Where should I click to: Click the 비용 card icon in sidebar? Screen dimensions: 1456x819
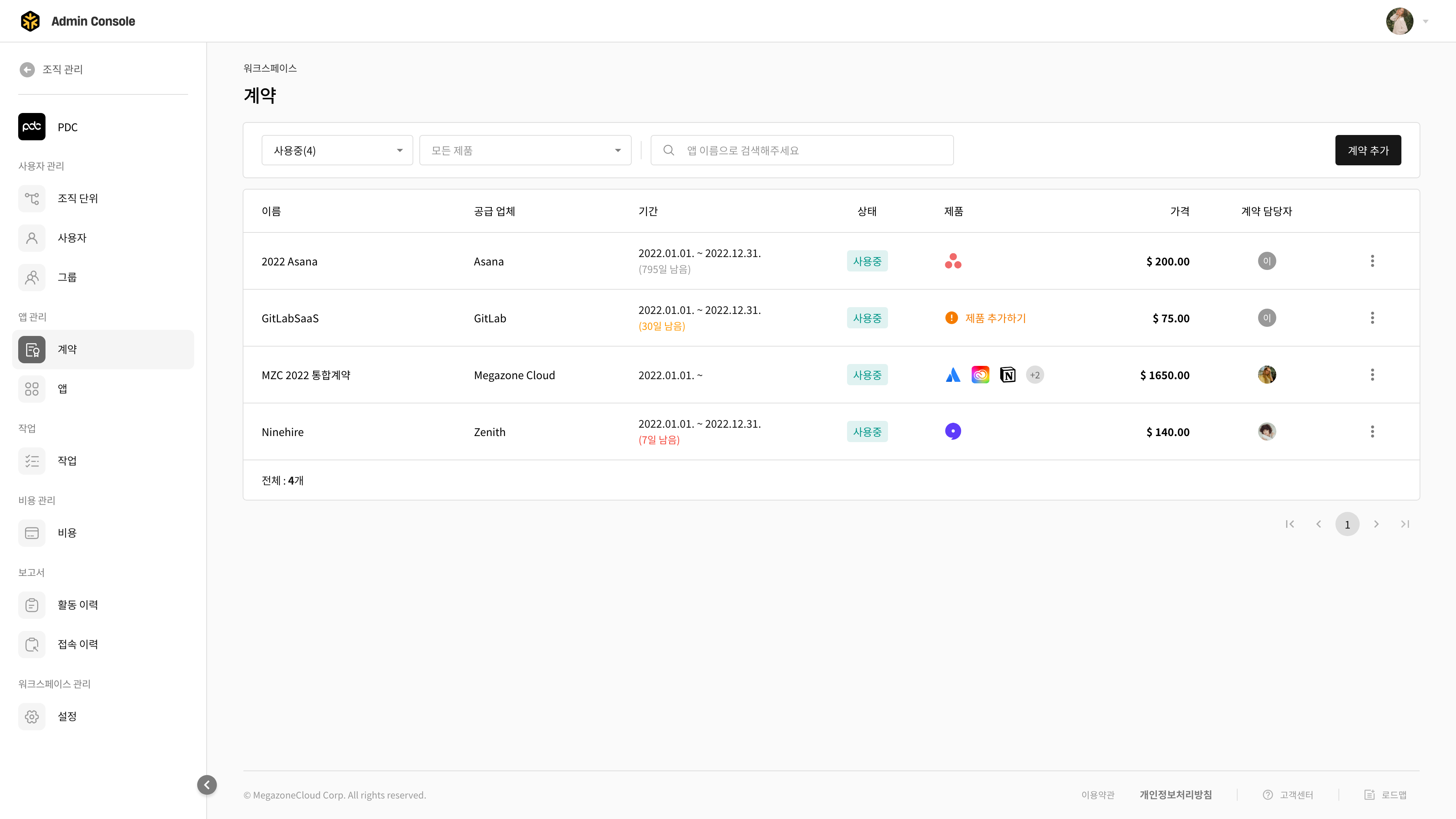coord(31,533)
